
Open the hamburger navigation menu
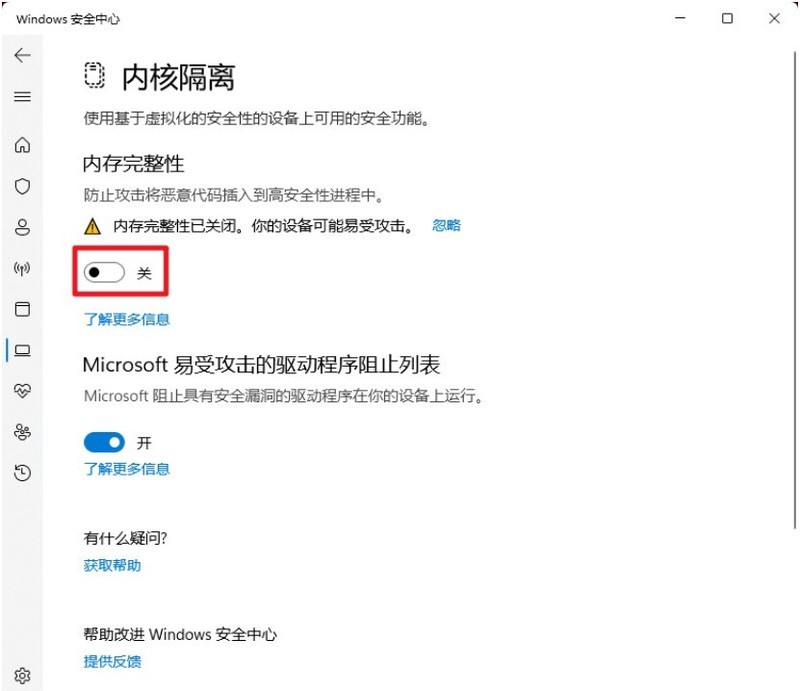click(x=22, y=96)
